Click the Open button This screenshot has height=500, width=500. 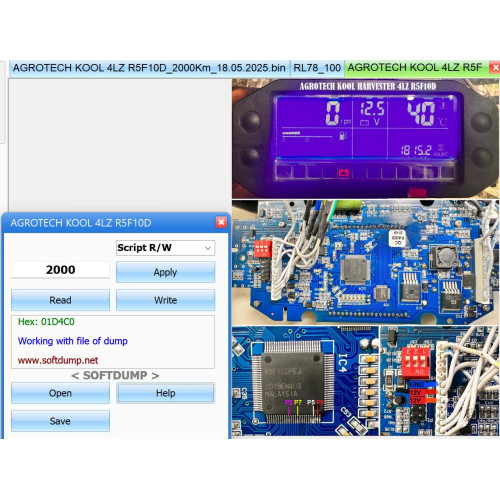tap(60, 393)
